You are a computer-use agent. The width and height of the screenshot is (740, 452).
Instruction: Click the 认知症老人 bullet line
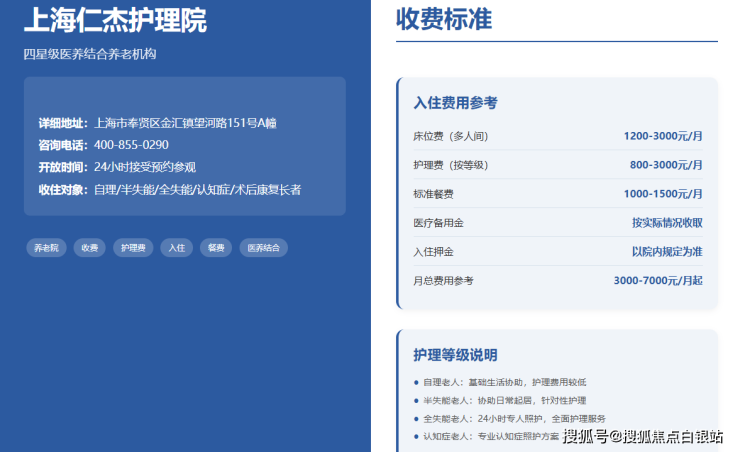(x=486, y=436)
